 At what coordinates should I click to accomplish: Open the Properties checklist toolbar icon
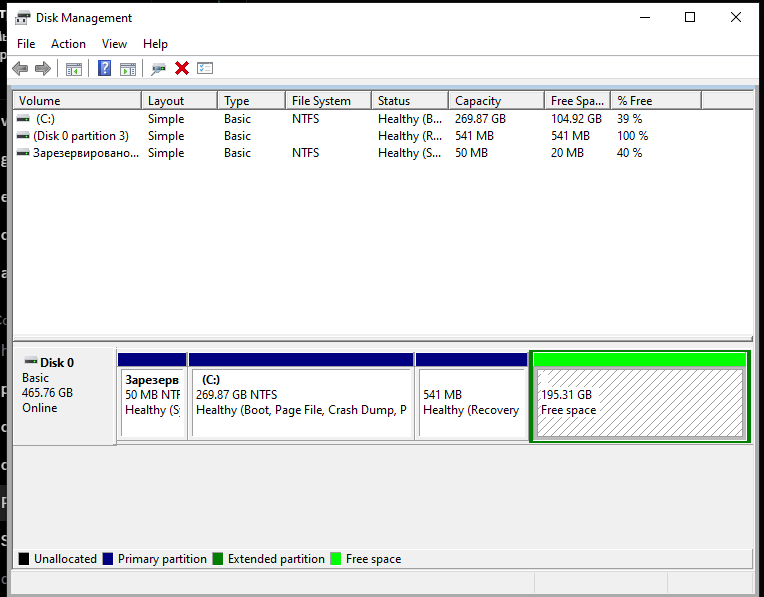[205, 68]
